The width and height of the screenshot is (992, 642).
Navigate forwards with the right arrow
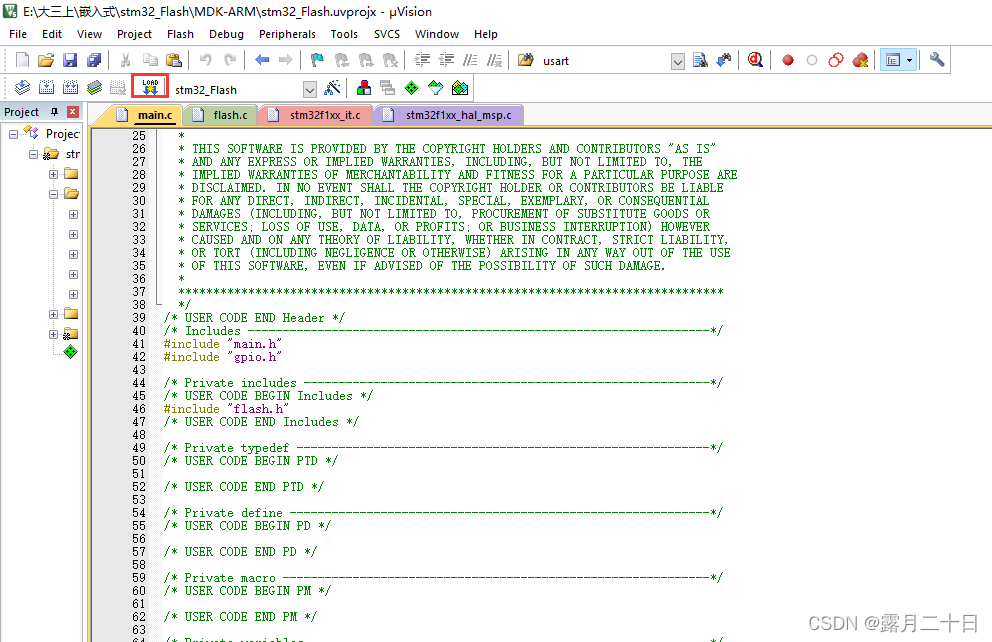click(286, 60)
